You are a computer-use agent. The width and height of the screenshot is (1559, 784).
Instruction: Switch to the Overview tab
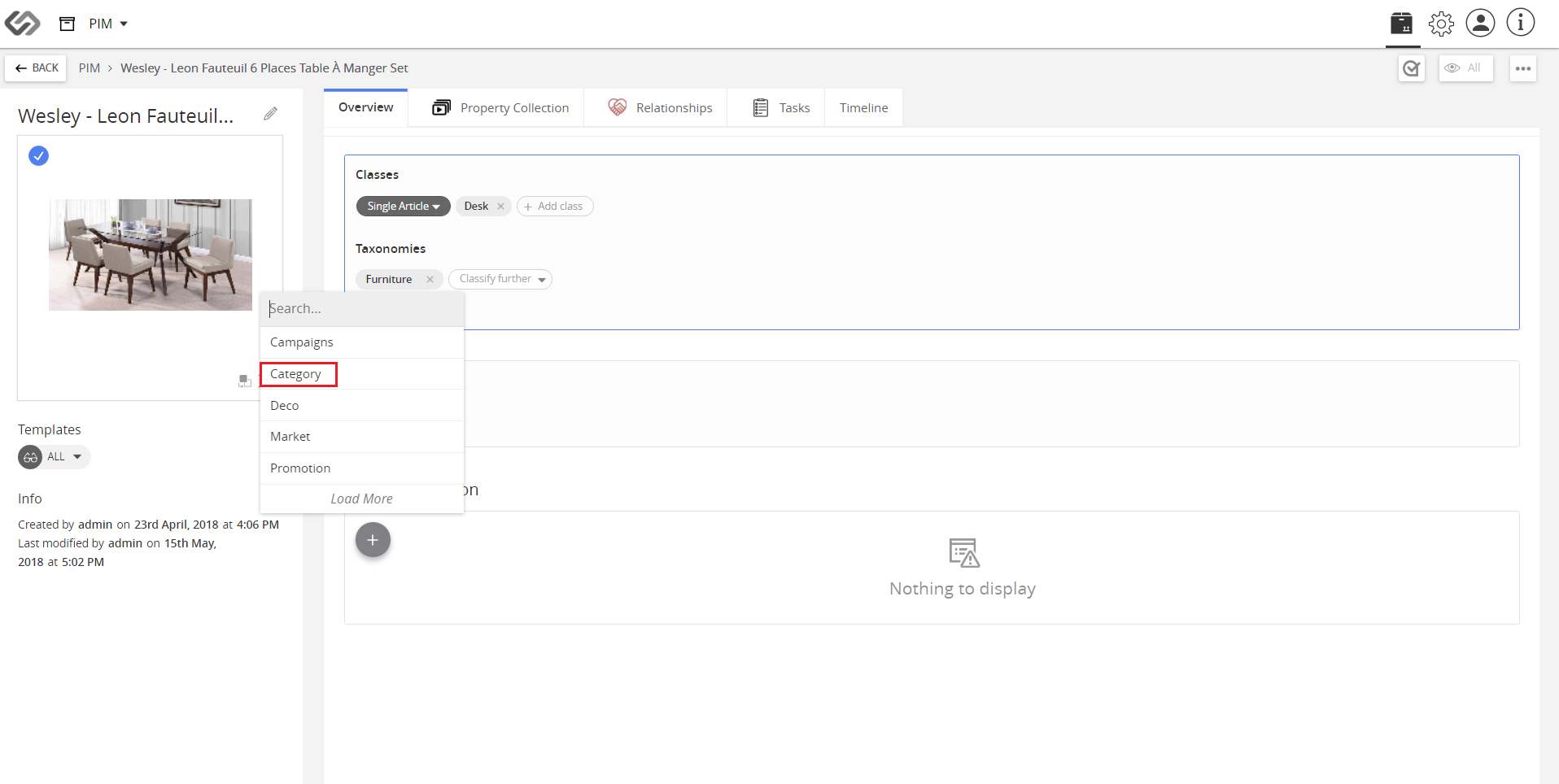click(x=365, y=107)
